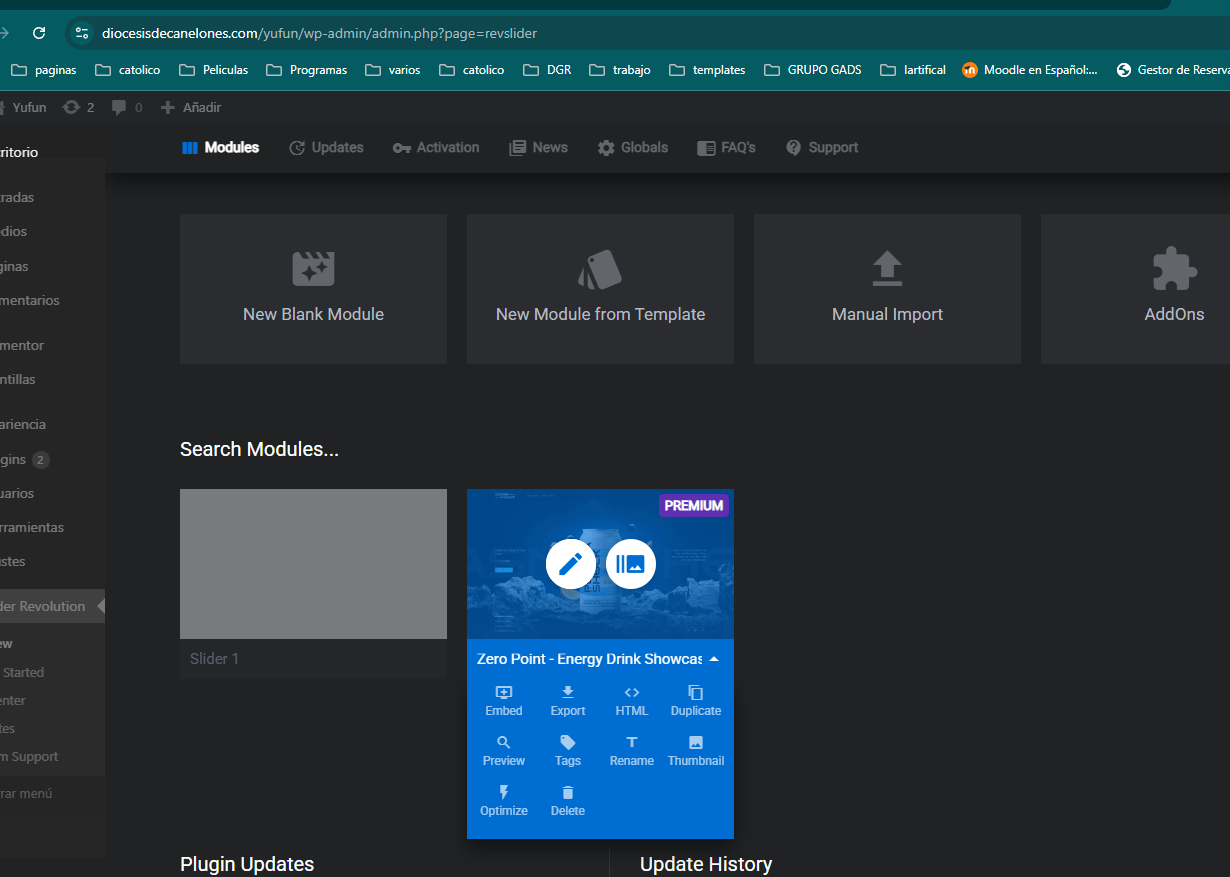Create New Module from Template
Image resolution: width=1230 pixels, height=877 pixels.
click(x=600, y=289)
